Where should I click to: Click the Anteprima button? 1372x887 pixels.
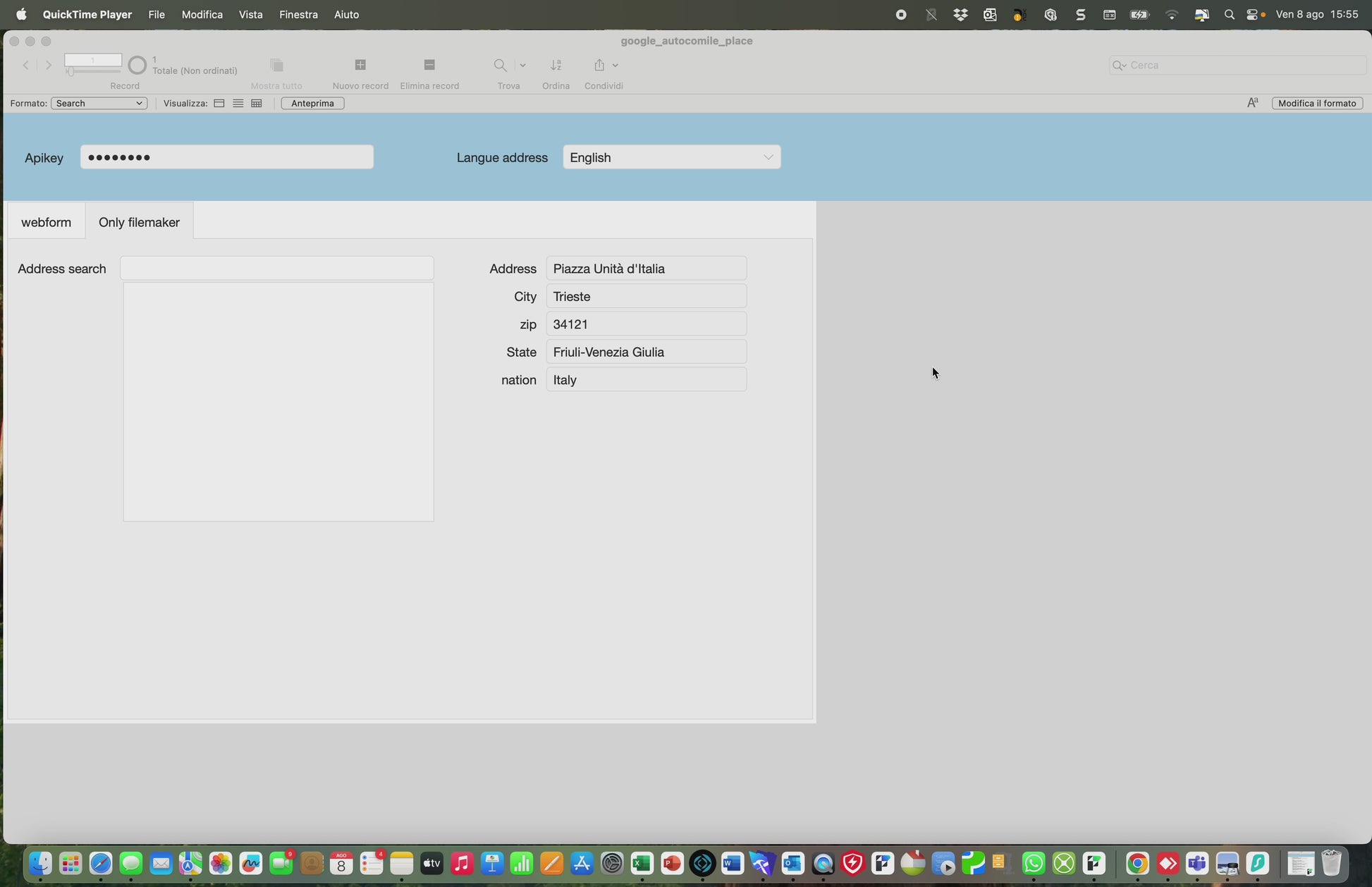[312, 103]
